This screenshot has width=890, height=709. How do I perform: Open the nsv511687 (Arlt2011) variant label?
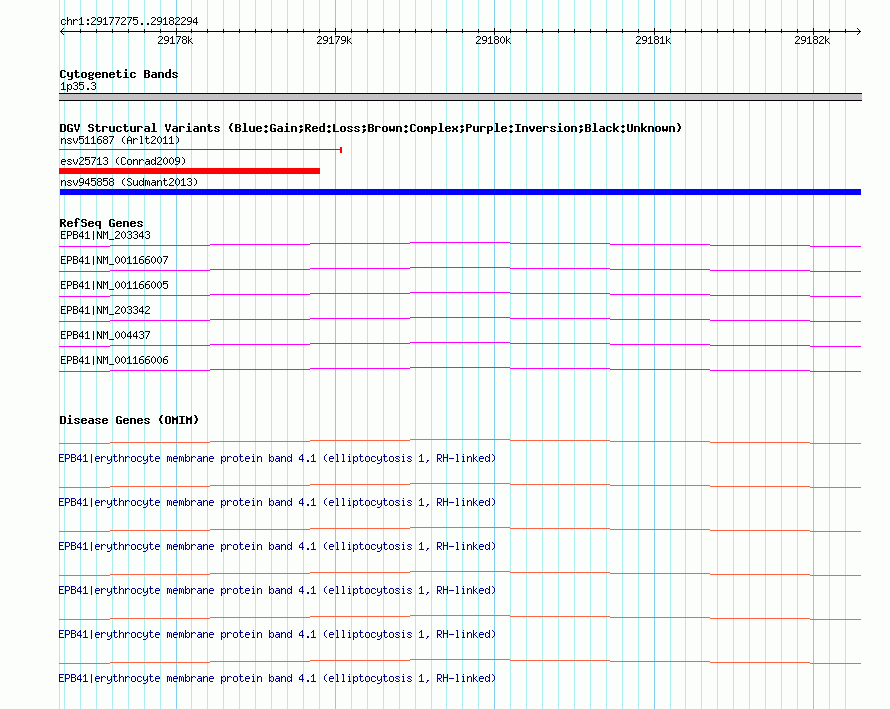click(120, 140)
